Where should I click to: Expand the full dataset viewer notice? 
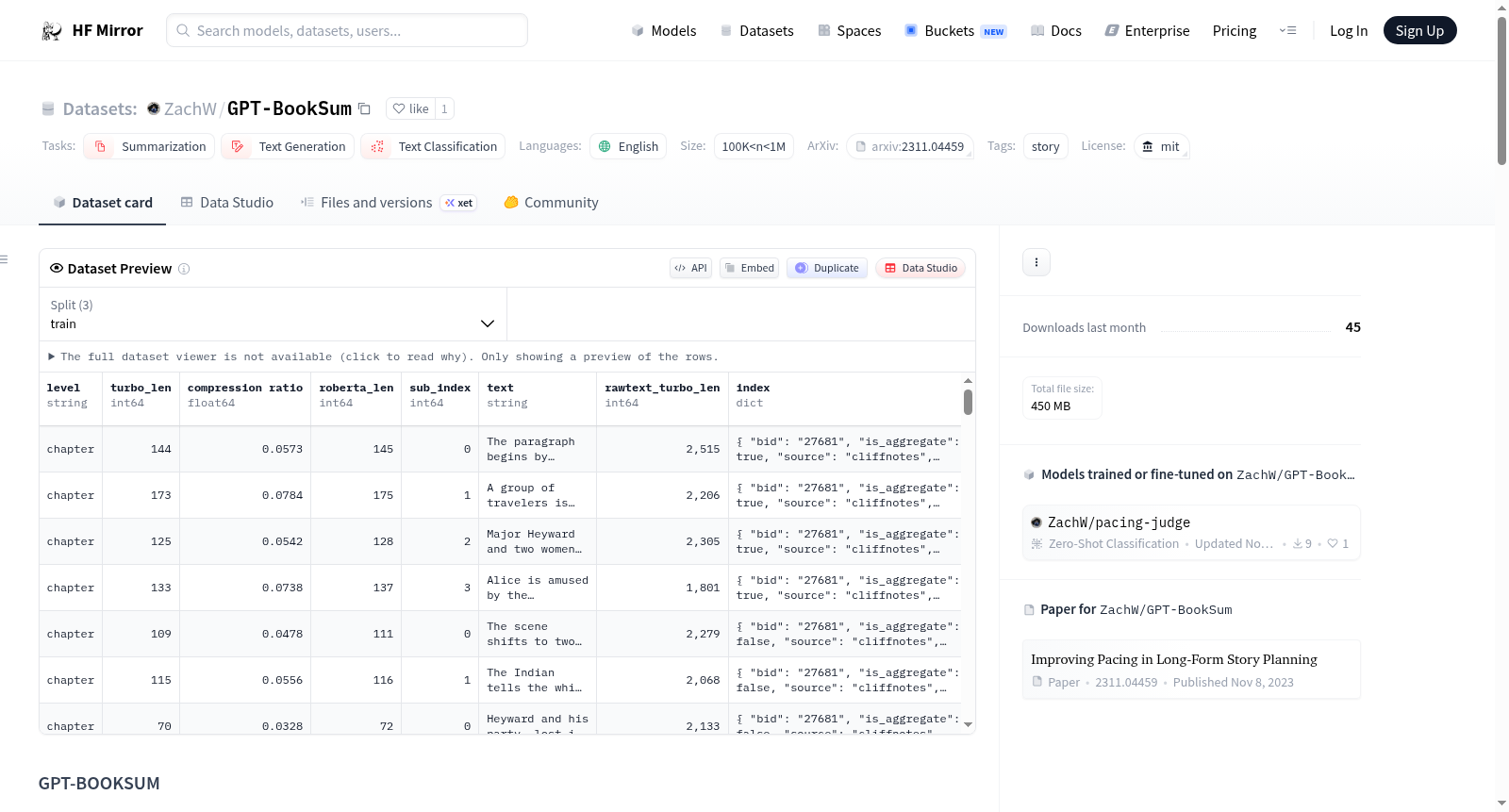point(384,356)
